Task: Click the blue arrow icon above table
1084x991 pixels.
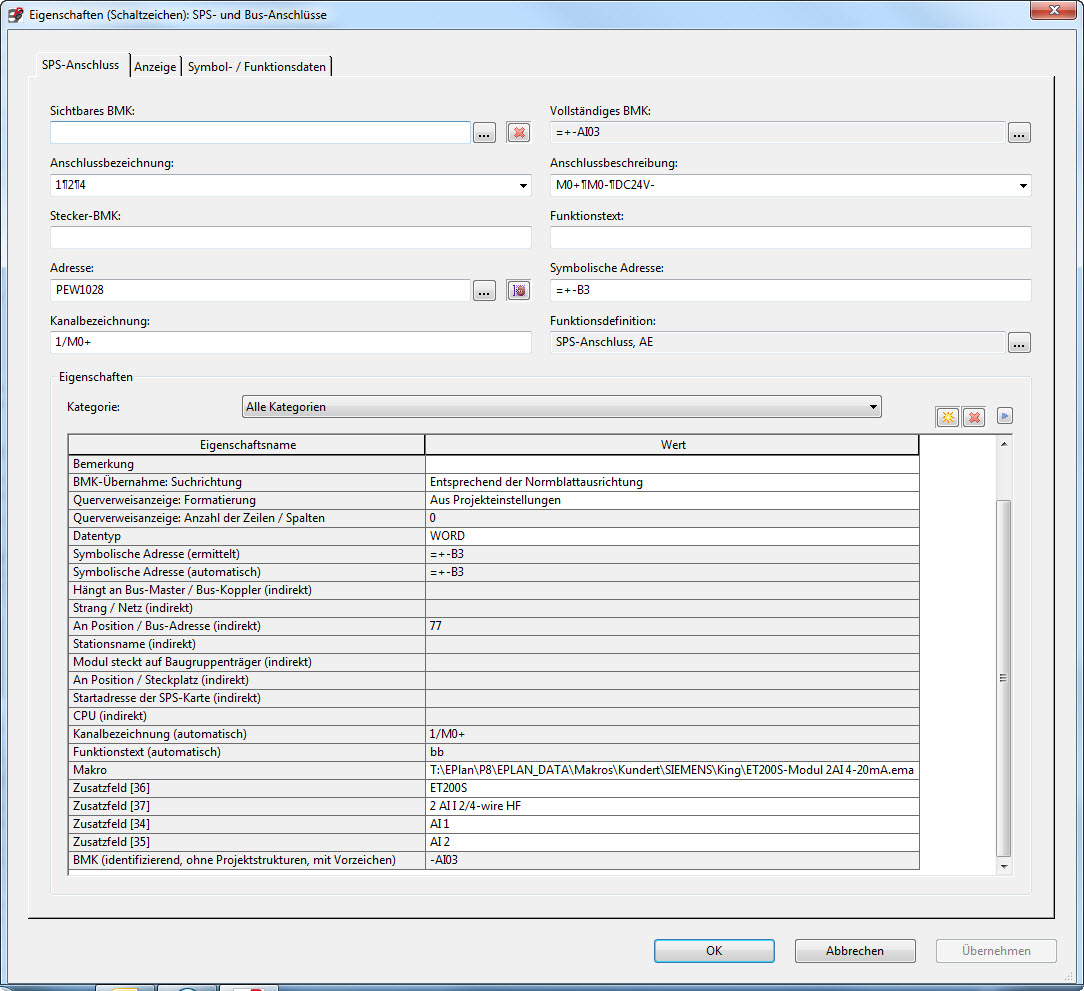Action: [x=1004, y=416]
